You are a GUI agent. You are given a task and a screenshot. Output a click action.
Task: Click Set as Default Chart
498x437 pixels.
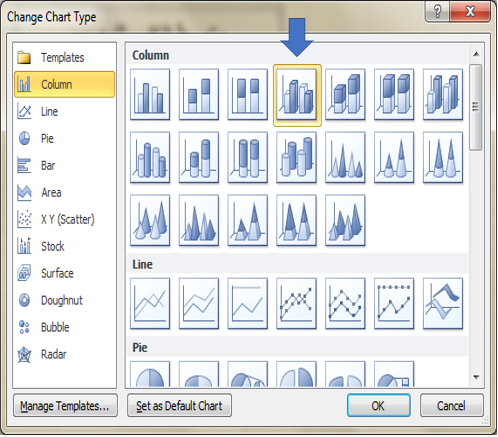(179, 406)
